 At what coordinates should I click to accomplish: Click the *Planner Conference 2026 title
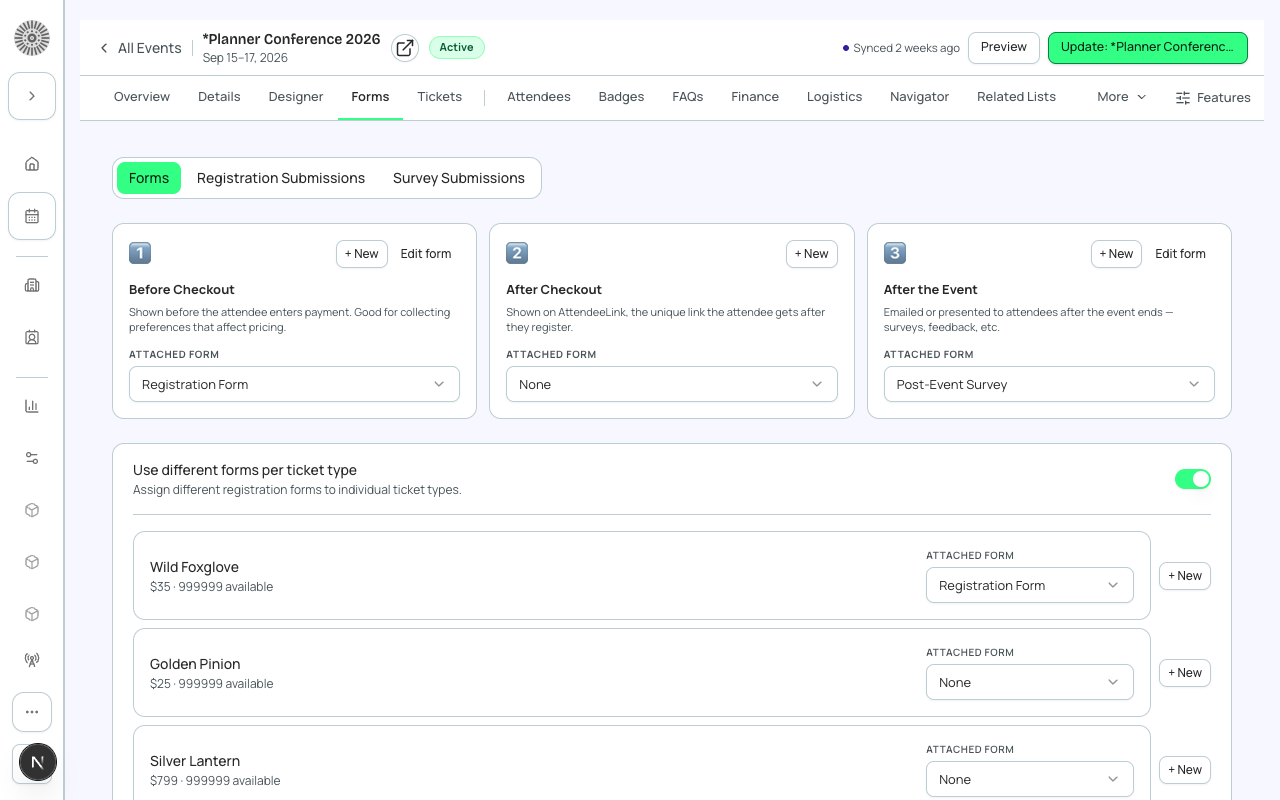(291, 39)
